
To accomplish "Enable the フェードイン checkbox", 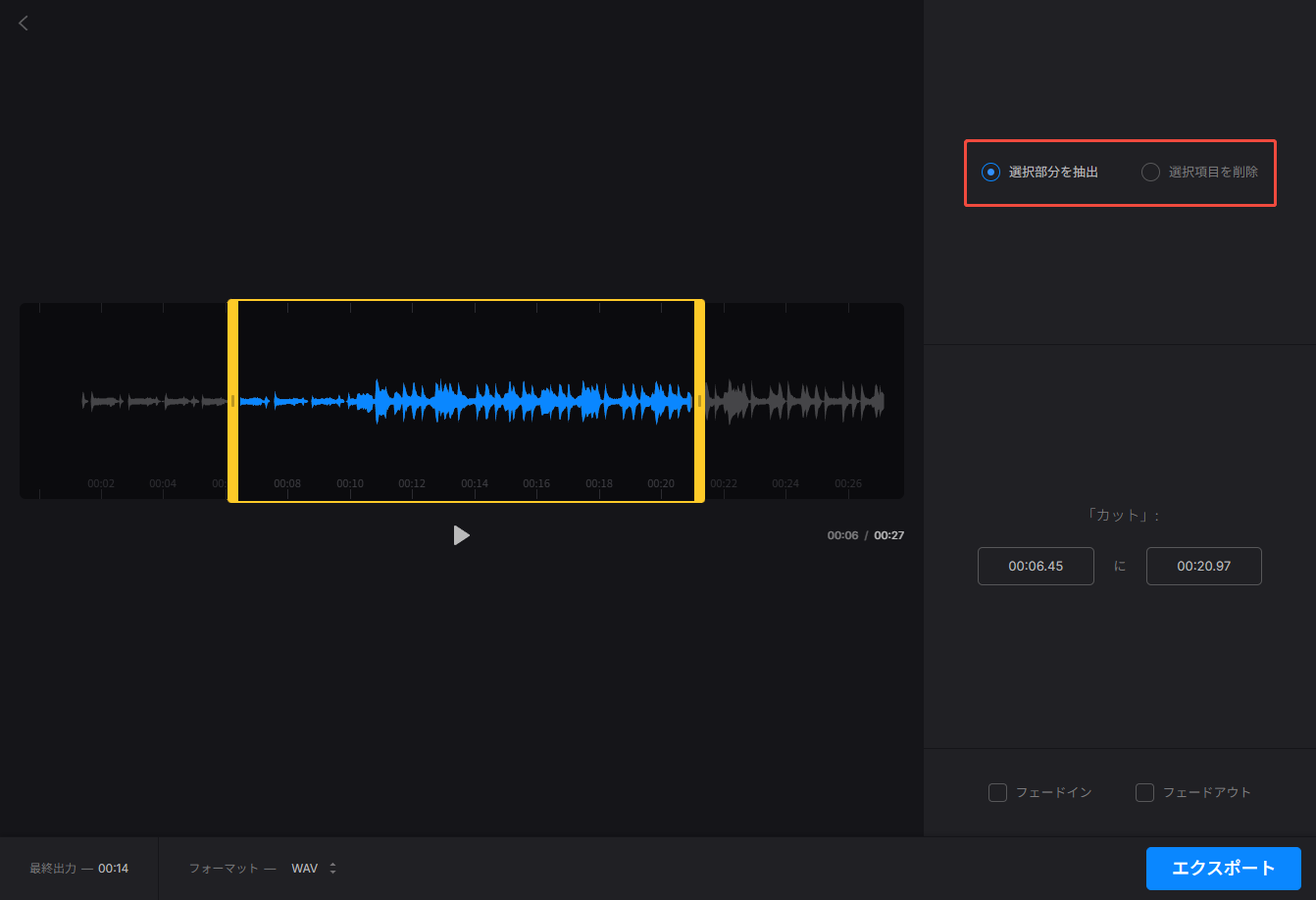I will coord(997,792).
